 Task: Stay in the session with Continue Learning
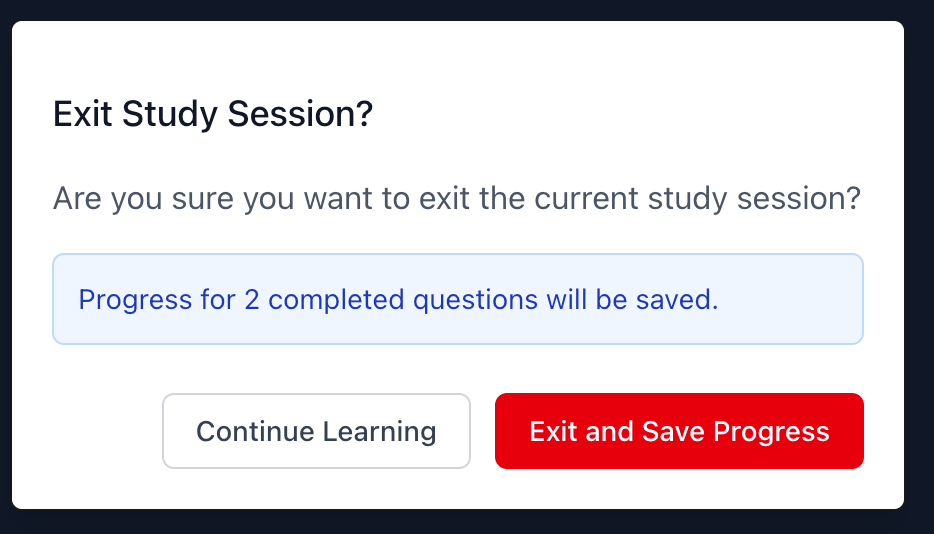tap(316, 431)
